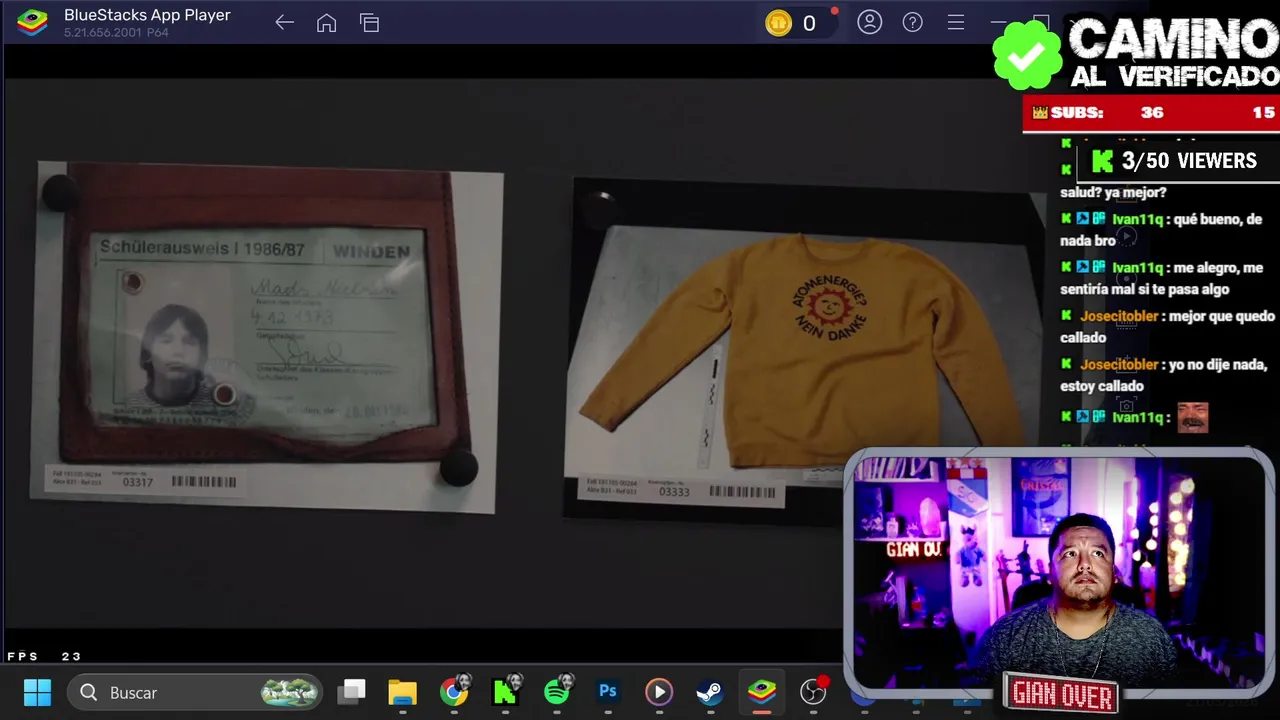Open the BlueStacks help question mark

(x=912, y=22)
